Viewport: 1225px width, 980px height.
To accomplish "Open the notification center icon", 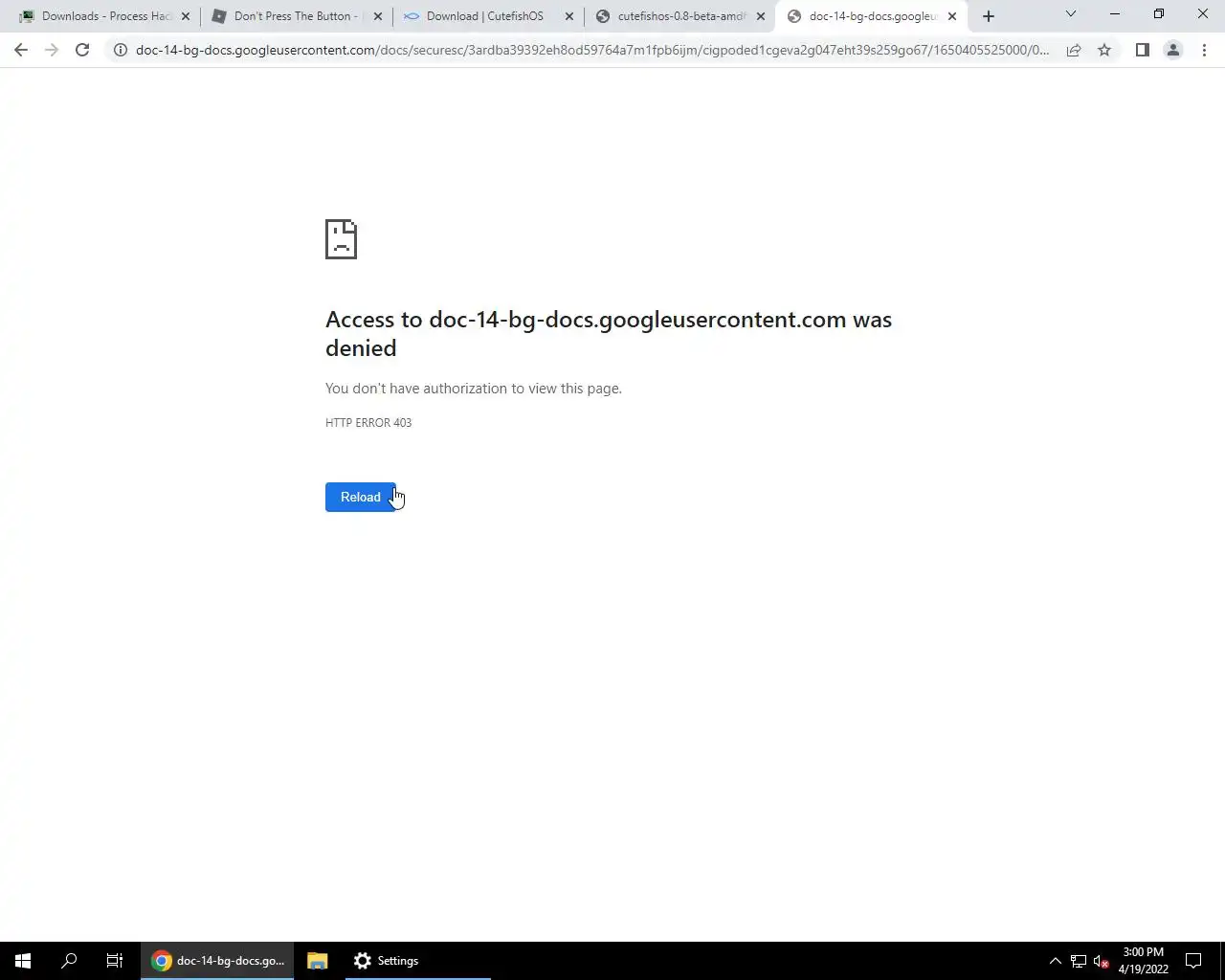I will (x=1193, y=961).
